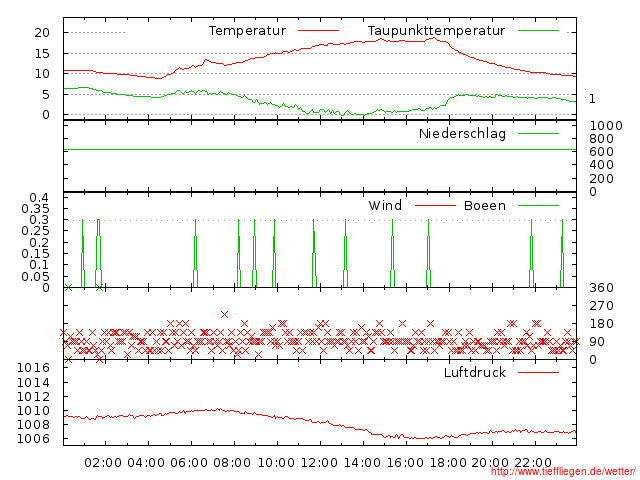Click the green Taupunkttemperatur legend line
The image size is (640, 480).
[538, 31]
